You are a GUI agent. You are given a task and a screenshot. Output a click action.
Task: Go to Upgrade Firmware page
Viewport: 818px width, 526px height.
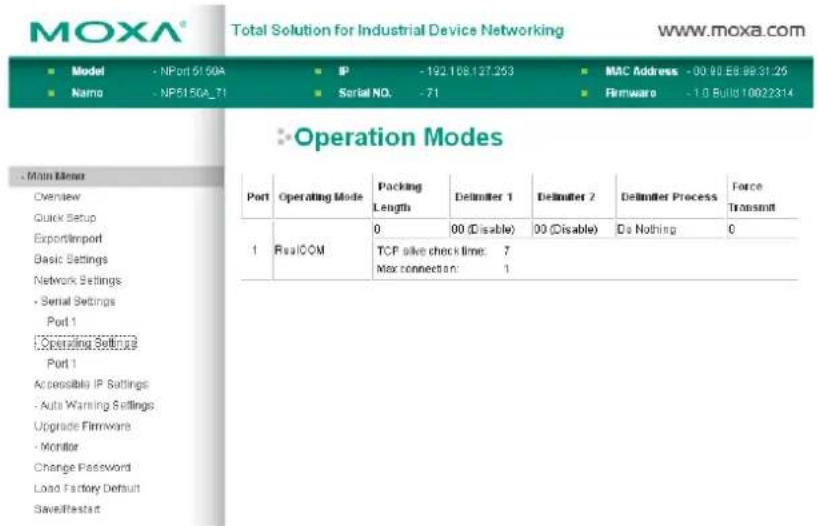(82, 426)
